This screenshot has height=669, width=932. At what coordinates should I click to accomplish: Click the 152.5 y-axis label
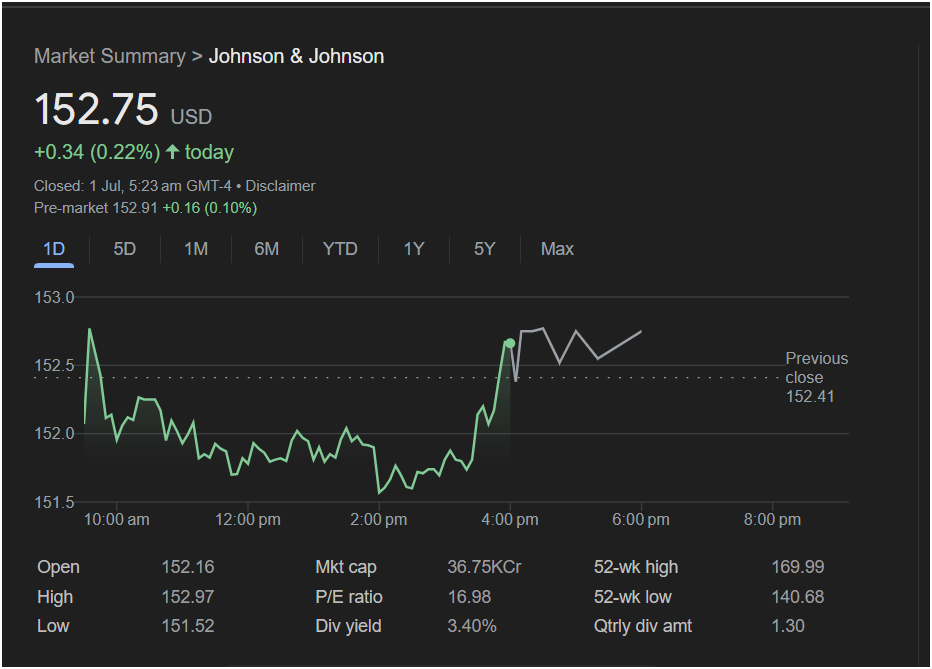54,365
